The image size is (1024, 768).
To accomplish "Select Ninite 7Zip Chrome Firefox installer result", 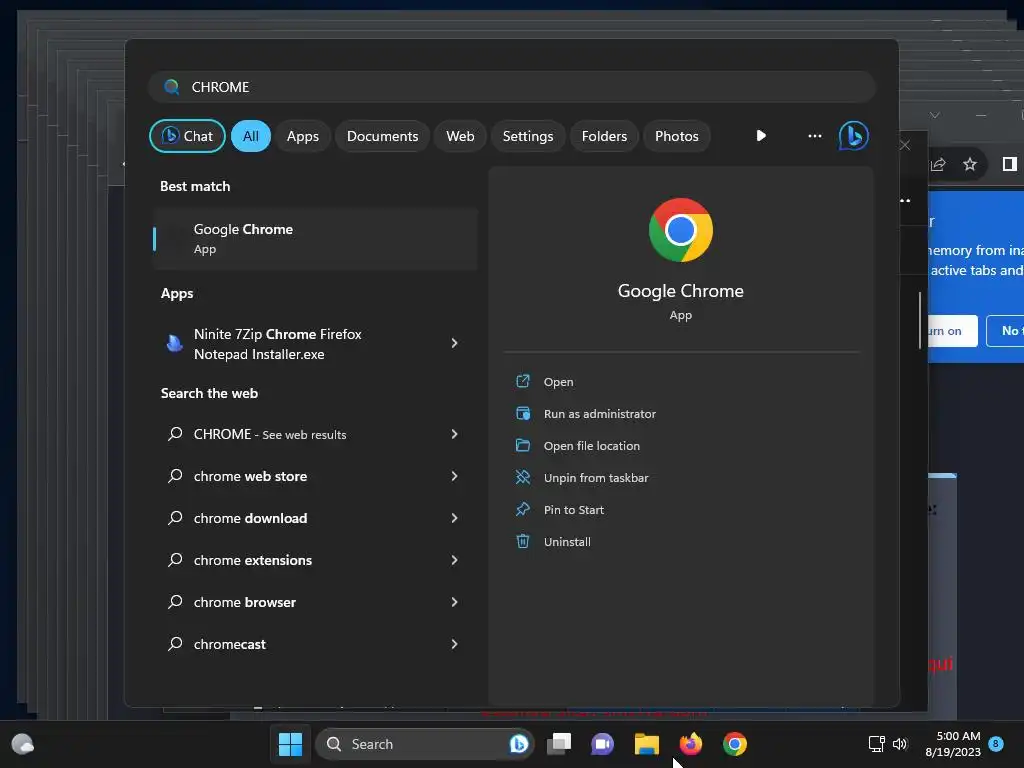I will point(315,344).
